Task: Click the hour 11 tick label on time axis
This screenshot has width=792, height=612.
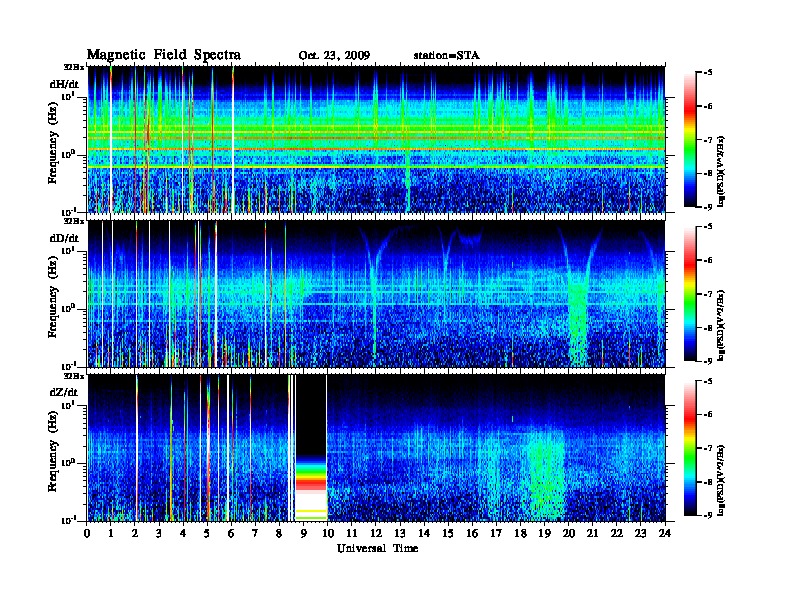Action: click(352, 533)
